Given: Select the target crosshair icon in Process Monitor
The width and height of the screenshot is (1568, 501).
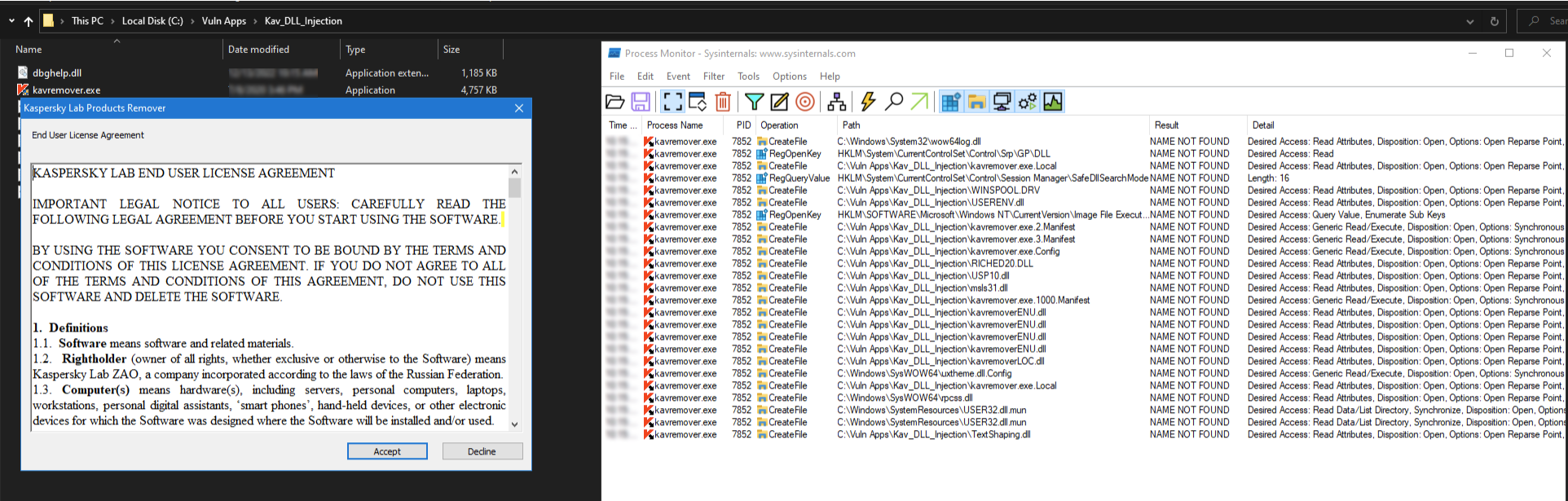Looking at the screenshot, I should pyautogui.click(x=805, y=102).
